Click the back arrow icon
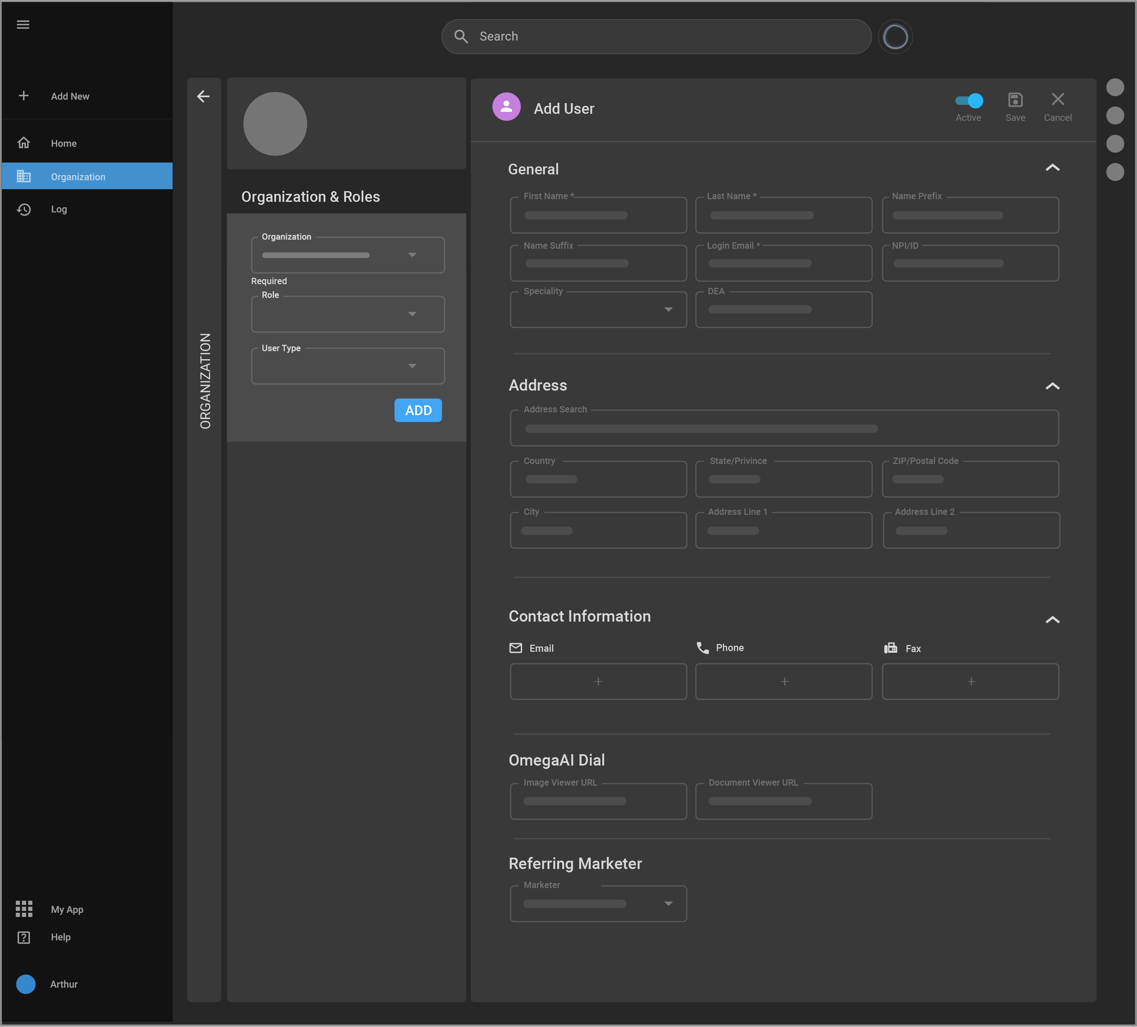This screenshot has width=1137, height=1027. 203,97
